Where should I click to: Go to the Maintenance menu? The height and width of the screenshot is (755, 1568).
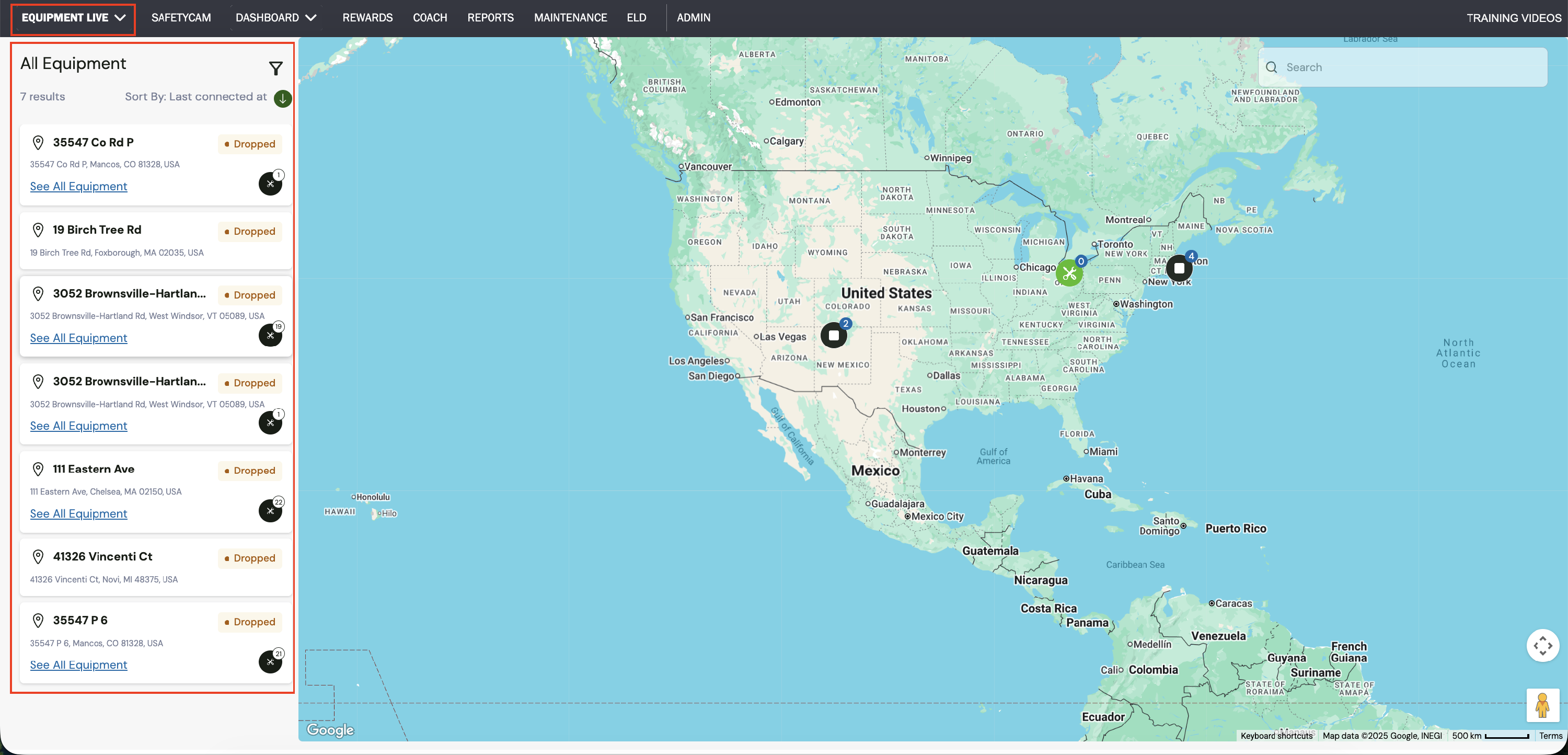tap(570, 18)
